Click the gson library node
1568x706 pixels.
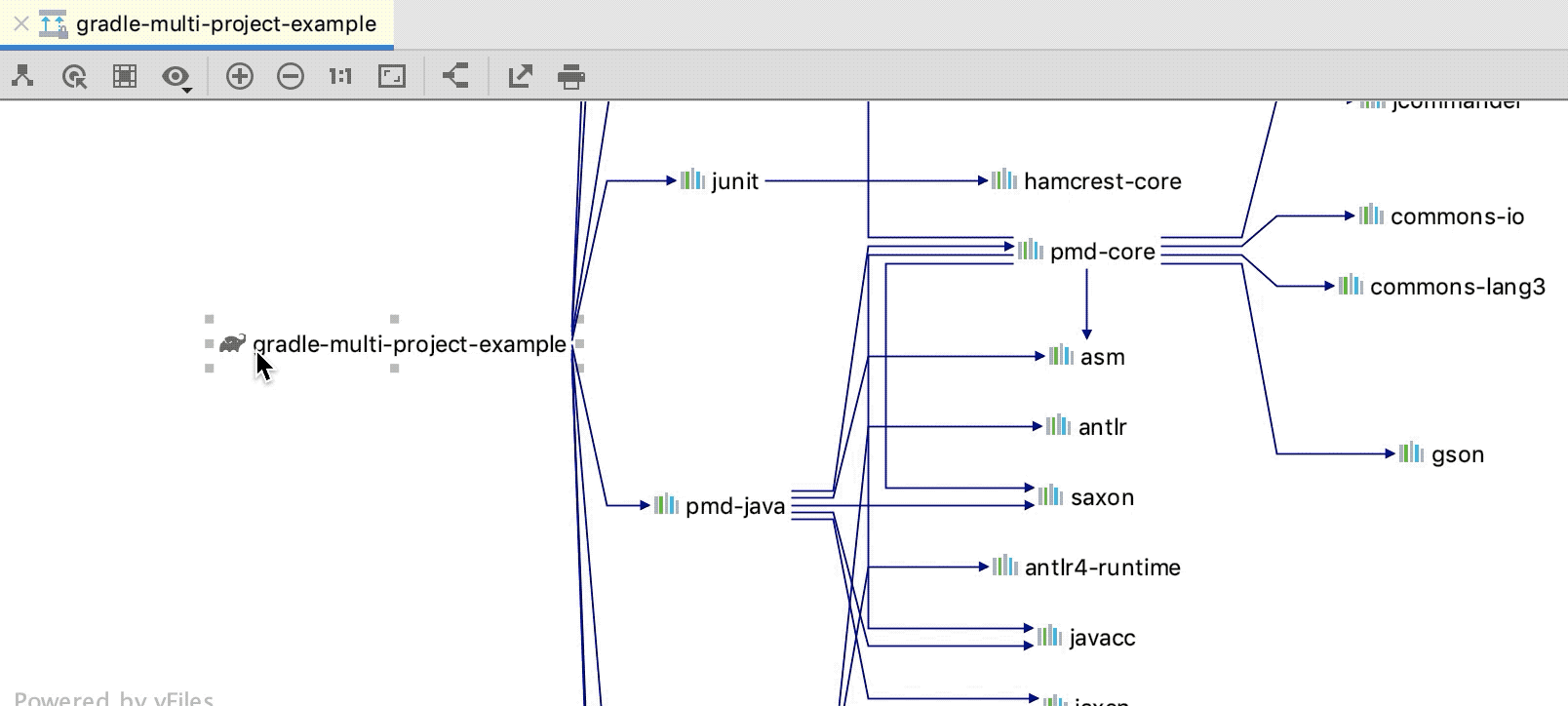click(x=1456, y=454)
